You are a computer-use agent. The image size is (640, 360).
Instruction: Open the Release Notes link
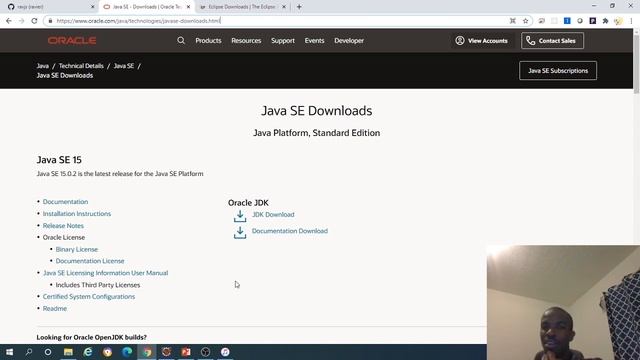(x=63, y=225)
